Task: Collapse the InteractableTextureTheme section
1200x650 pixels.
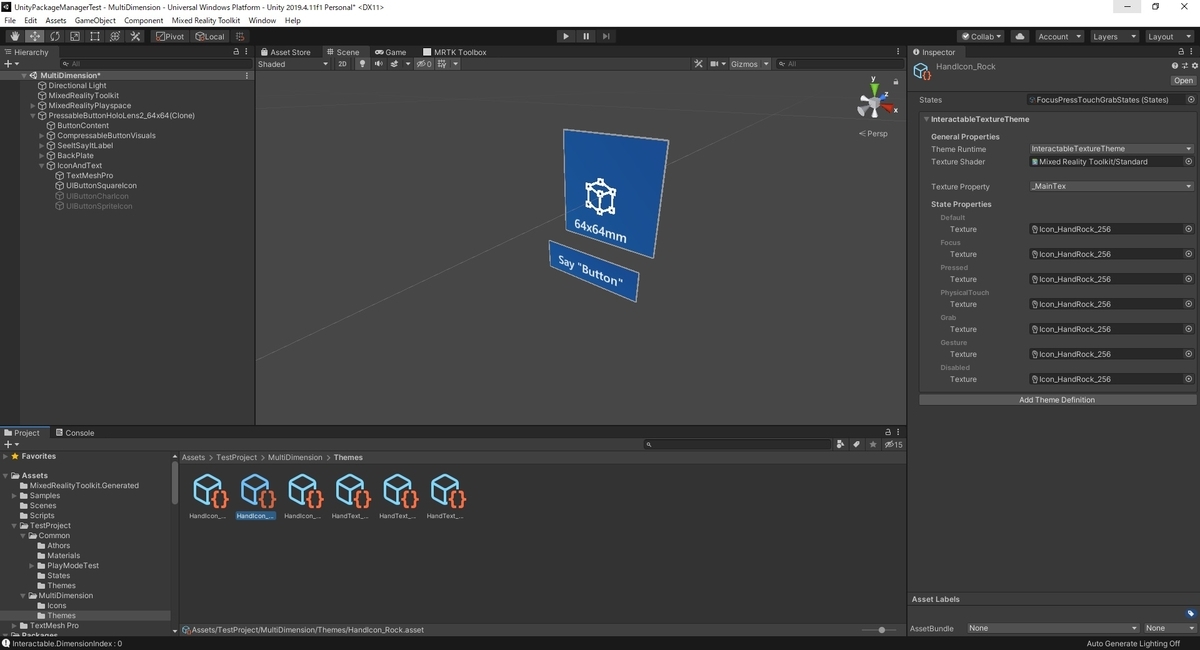Action: 926,119
